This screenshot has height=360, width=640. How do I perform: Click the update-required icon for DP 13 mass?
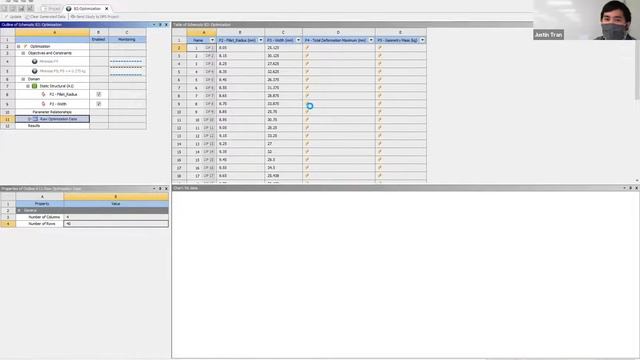(380, 144)
